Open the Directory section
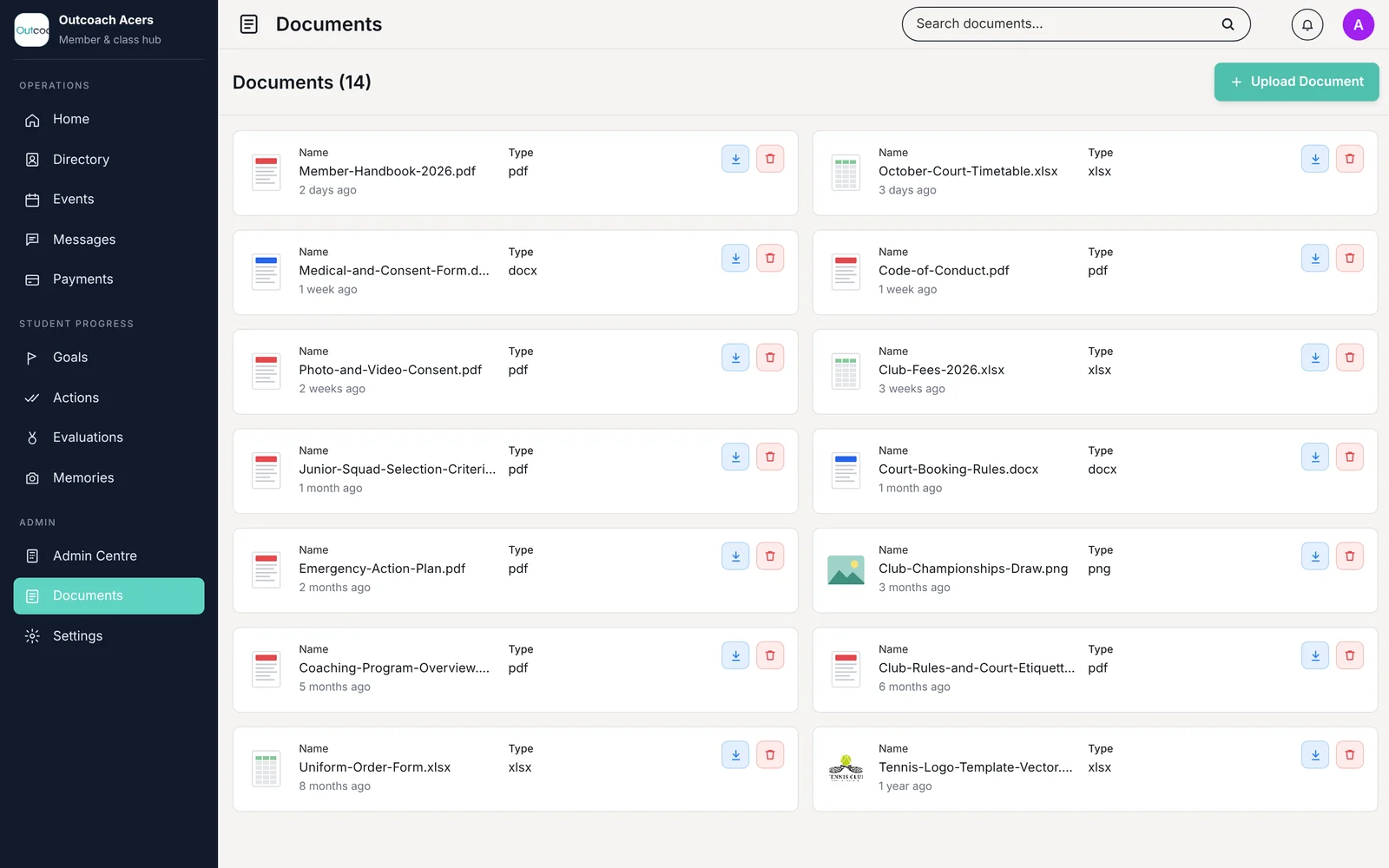The image size is (1389, 868). (109, 160)
